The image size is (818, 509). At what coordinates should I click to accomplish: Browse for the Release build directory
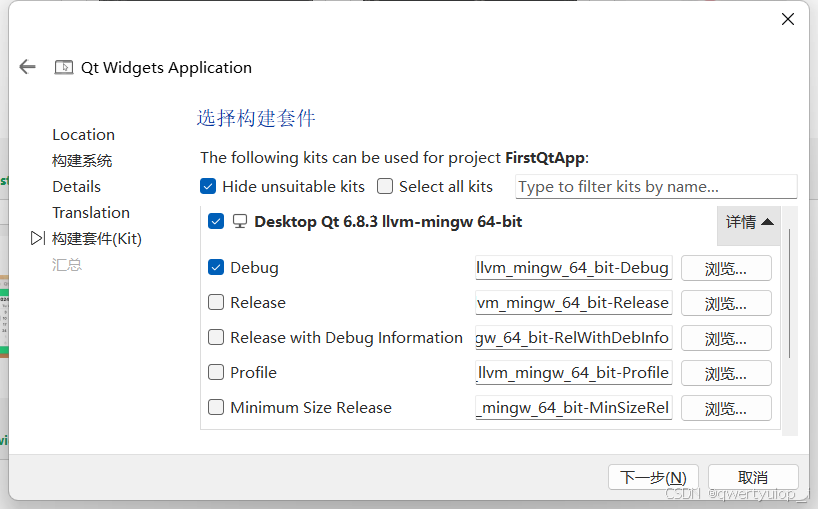coord(726,303)
